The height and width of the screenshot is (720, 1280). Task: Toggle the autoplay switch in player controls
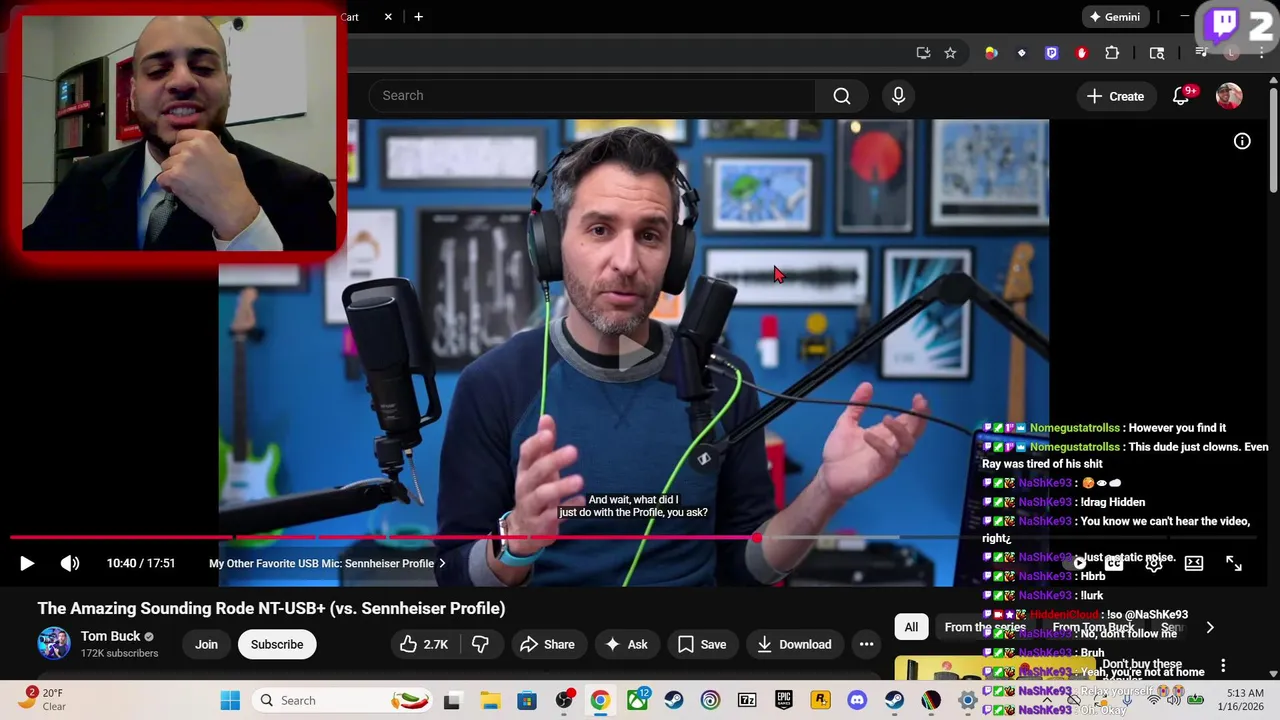[1076, 563]
